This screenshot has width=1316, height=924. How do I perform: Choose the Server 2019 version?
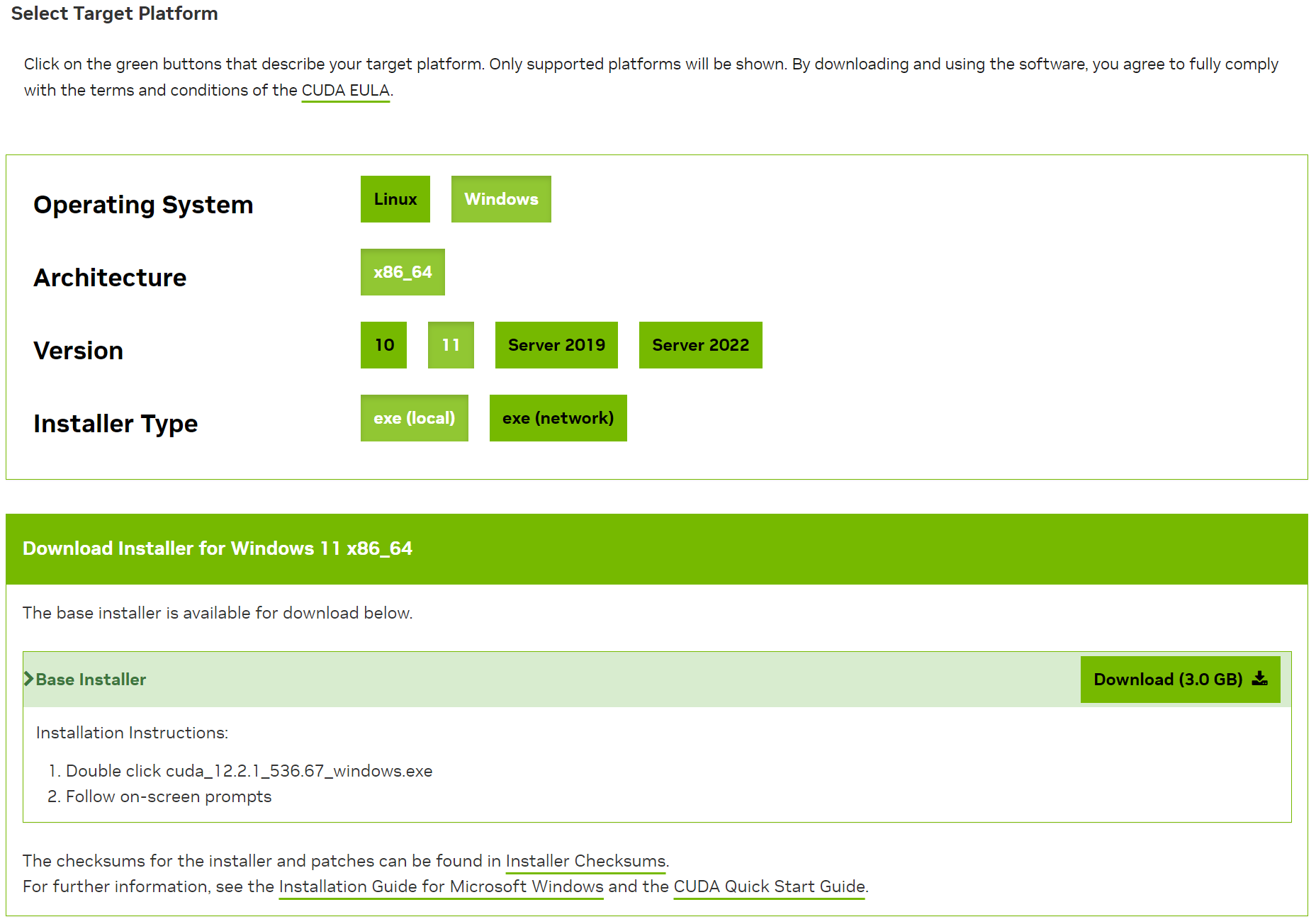coord(556,345)
